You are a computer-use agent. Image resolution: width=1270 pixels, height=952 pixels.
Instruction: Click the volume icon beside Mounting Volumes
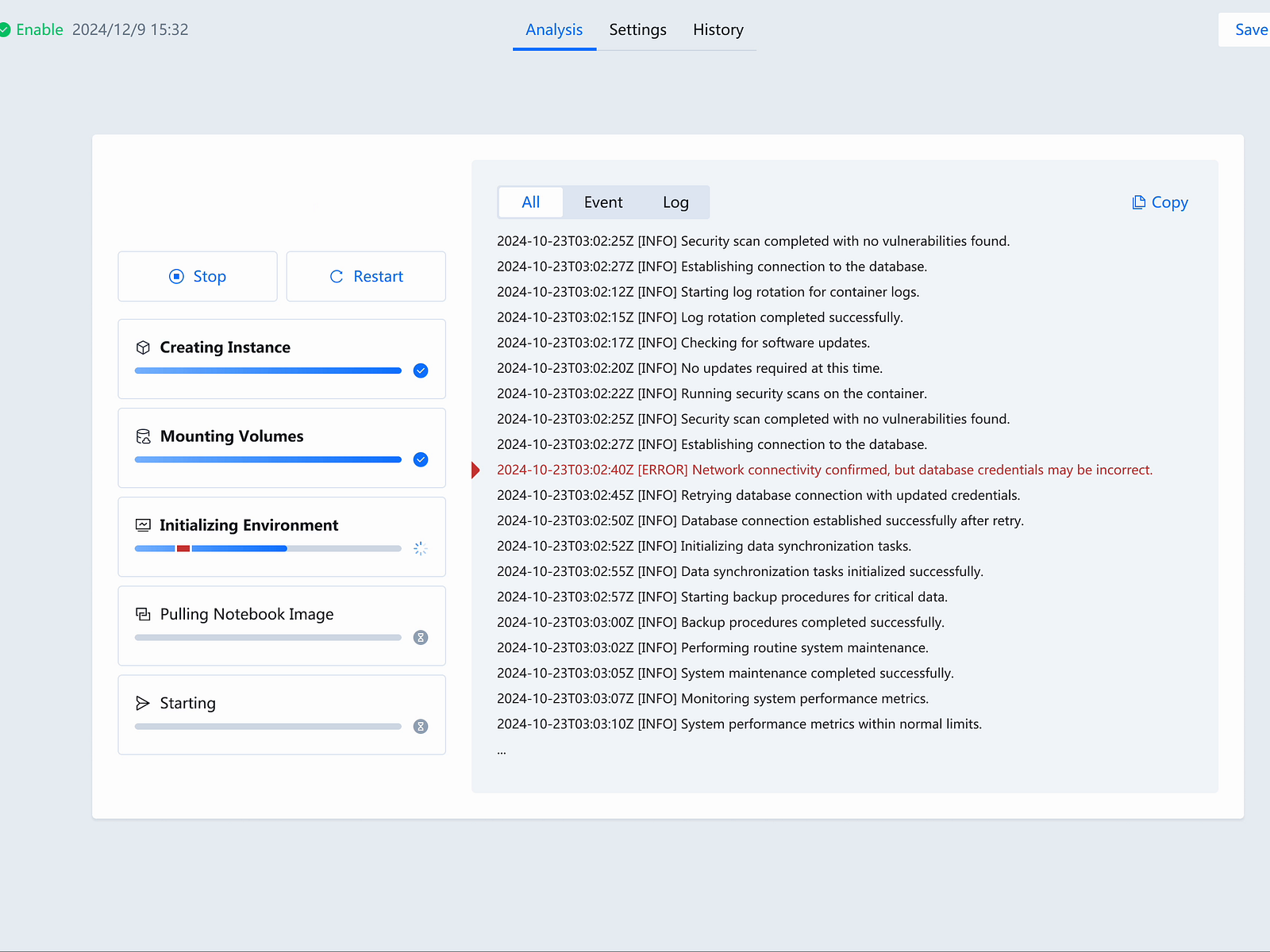(144, 436)
